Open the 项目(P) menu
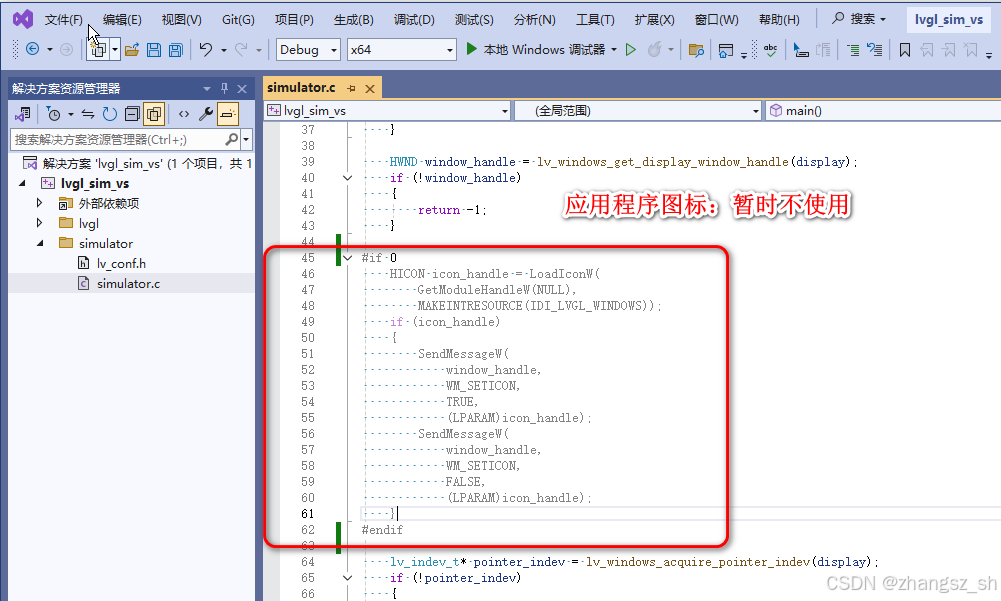 tap(294, 20)
